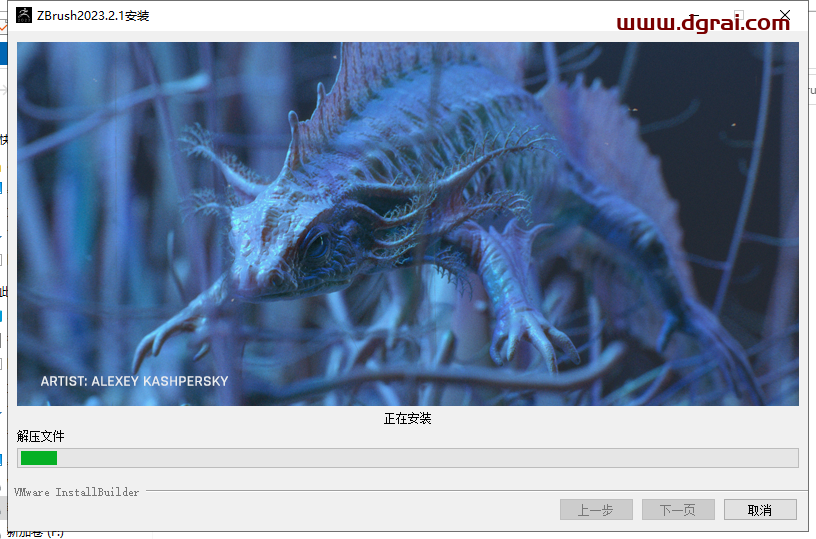This screenshot has width=816, height=539.
Task: Click the disabled 上一步 Back button
Action: 596,510
